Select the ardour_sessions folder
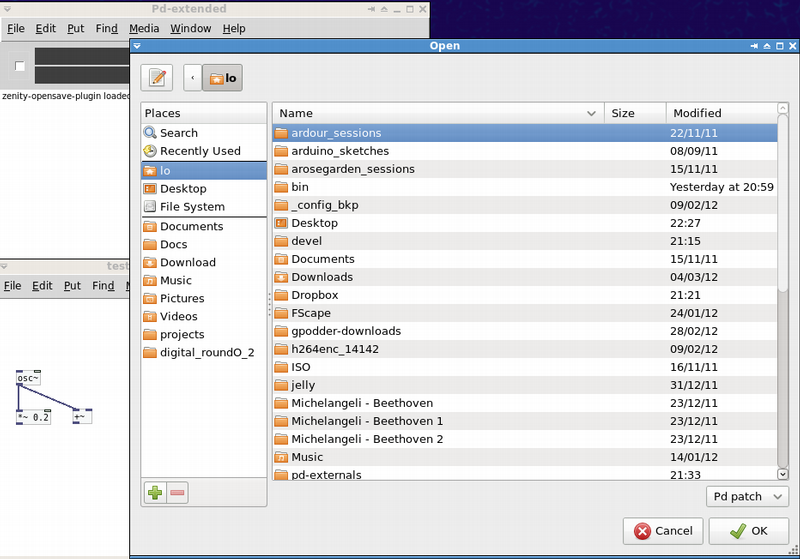 click(524, 133)
